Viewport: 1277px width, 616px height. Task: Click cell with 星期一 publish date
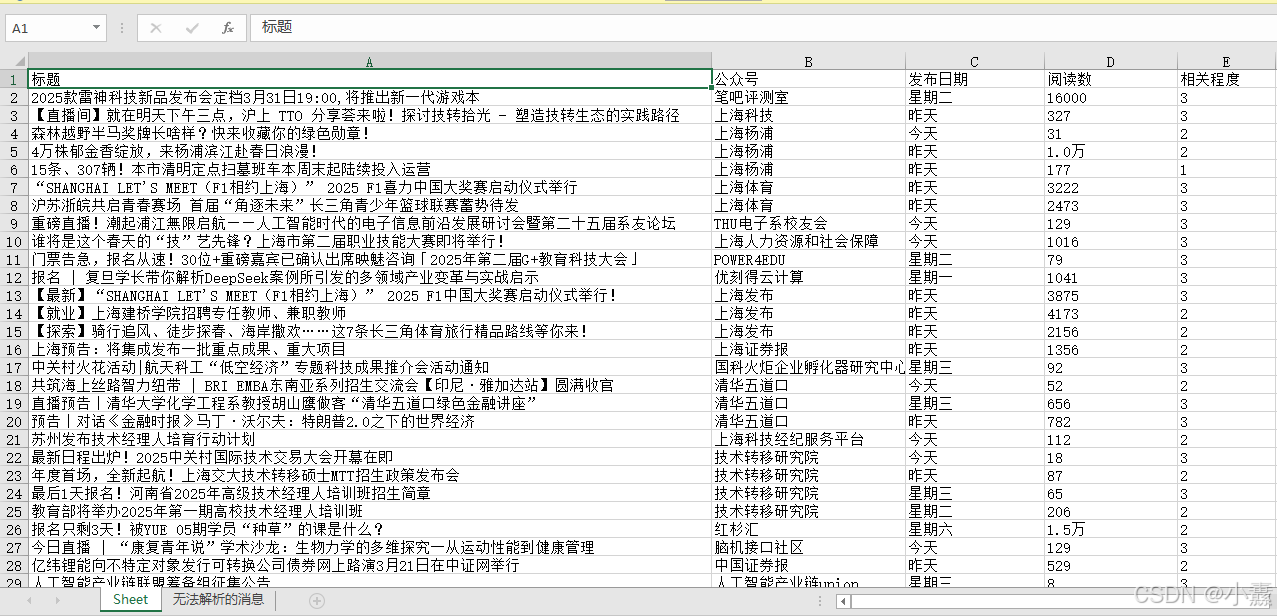(x=975, y=277)
